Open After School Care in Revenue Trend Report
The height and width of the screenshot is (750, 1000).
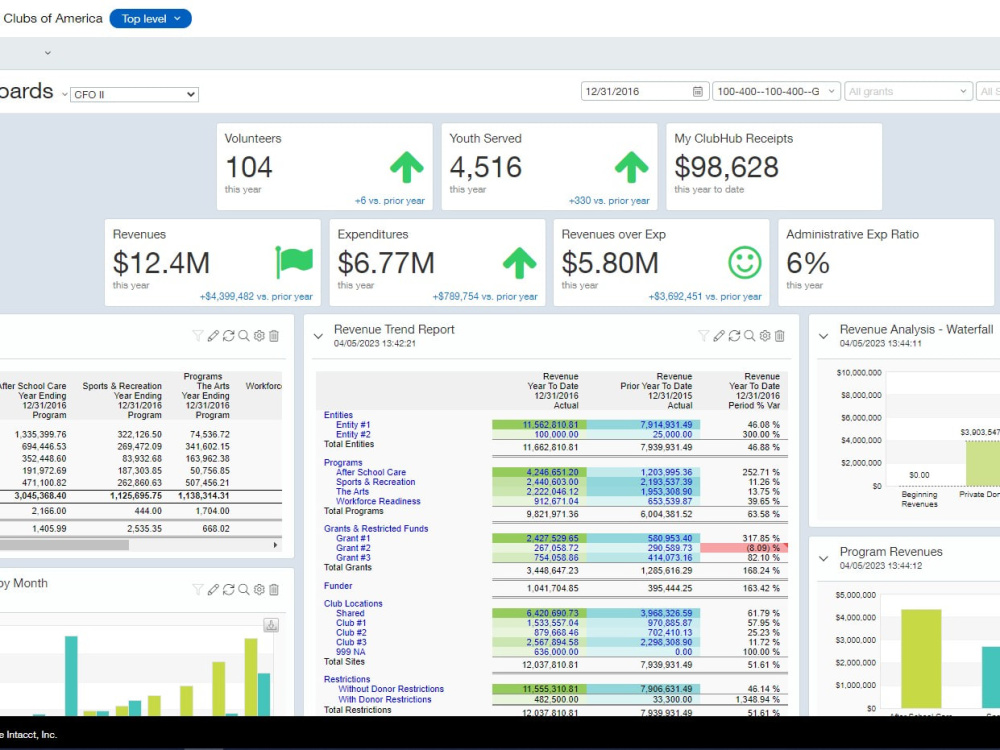coord(371,473)
